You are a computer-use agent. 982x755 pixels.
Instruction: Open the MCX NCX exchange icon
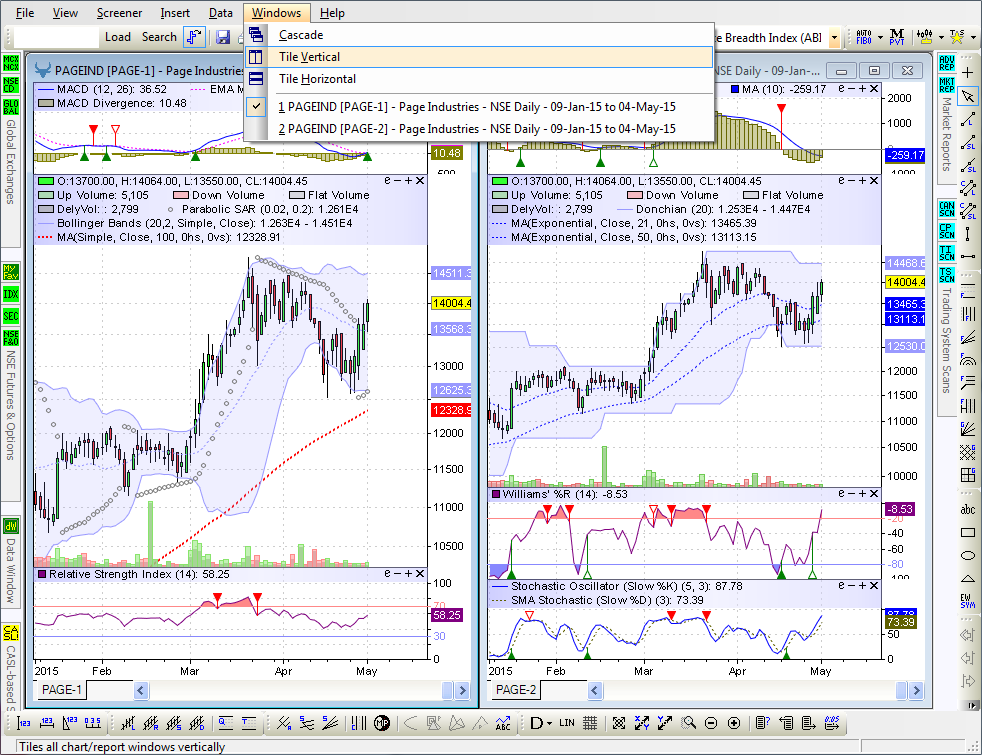point(11,63)
